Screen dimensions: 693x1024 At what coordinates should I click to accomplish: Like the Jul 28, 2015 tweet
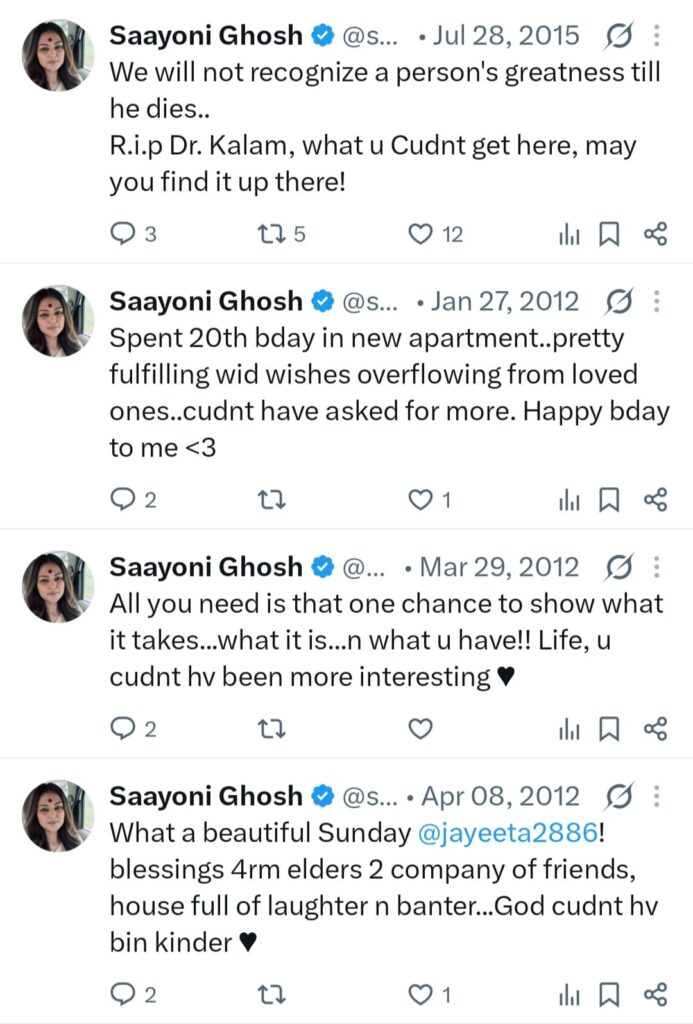(x=421, y=234)
